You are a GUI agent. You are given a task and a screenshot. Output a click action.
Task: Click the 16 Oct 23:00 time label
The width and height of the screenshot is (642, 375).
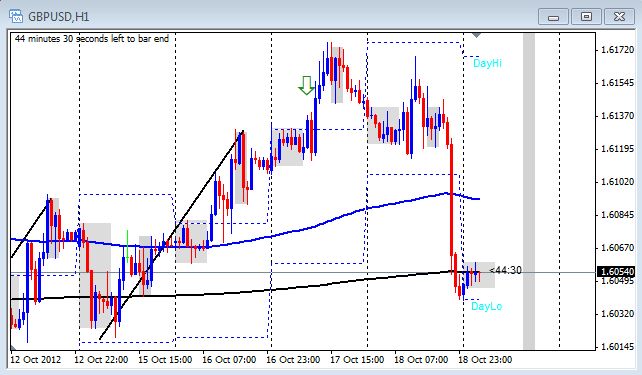pyautogui.click(x=293, y=360)
